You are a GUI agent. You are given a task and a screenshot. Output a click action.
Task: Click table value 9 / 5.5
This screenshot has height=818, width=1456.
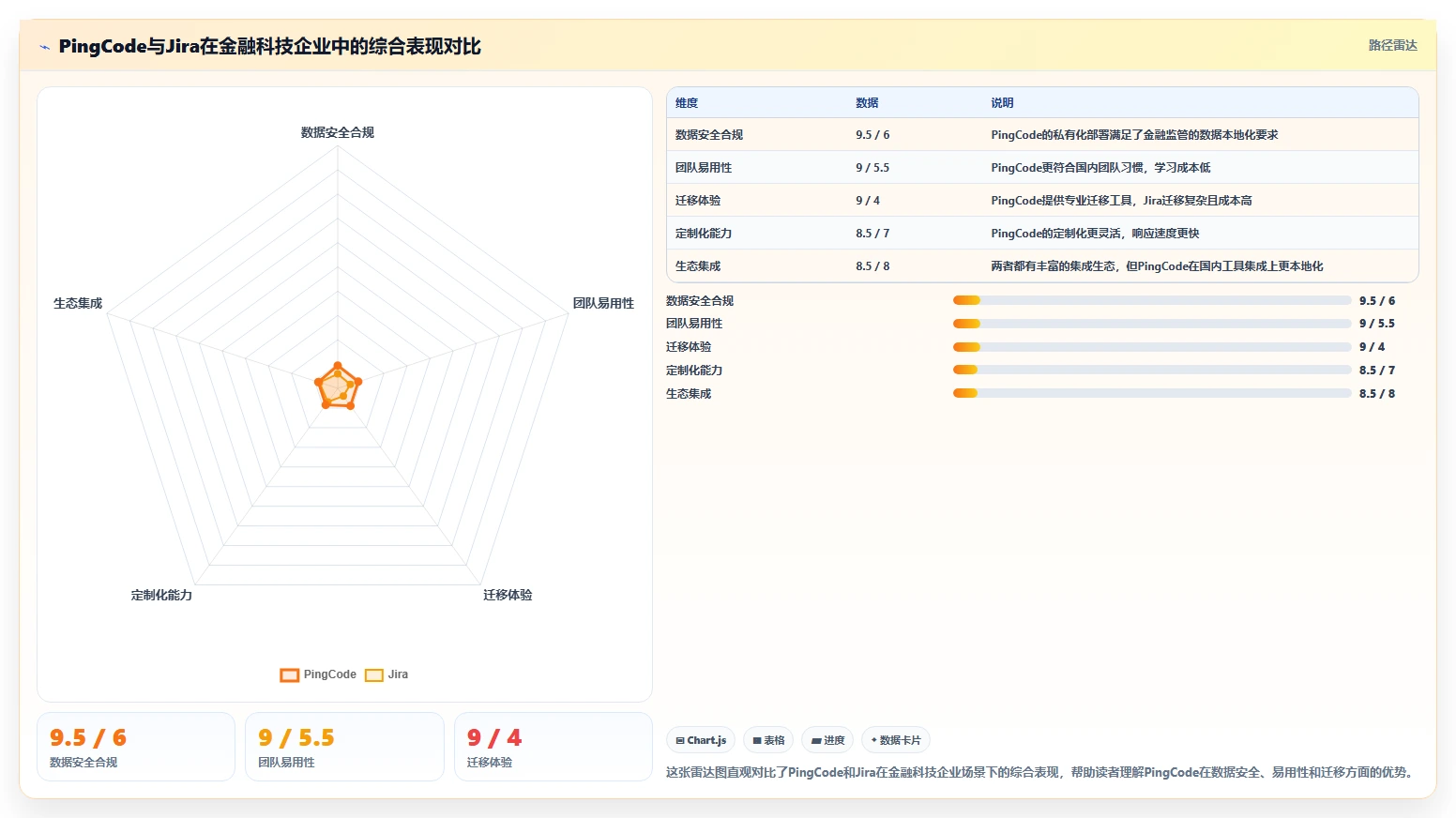pos(872,168)
